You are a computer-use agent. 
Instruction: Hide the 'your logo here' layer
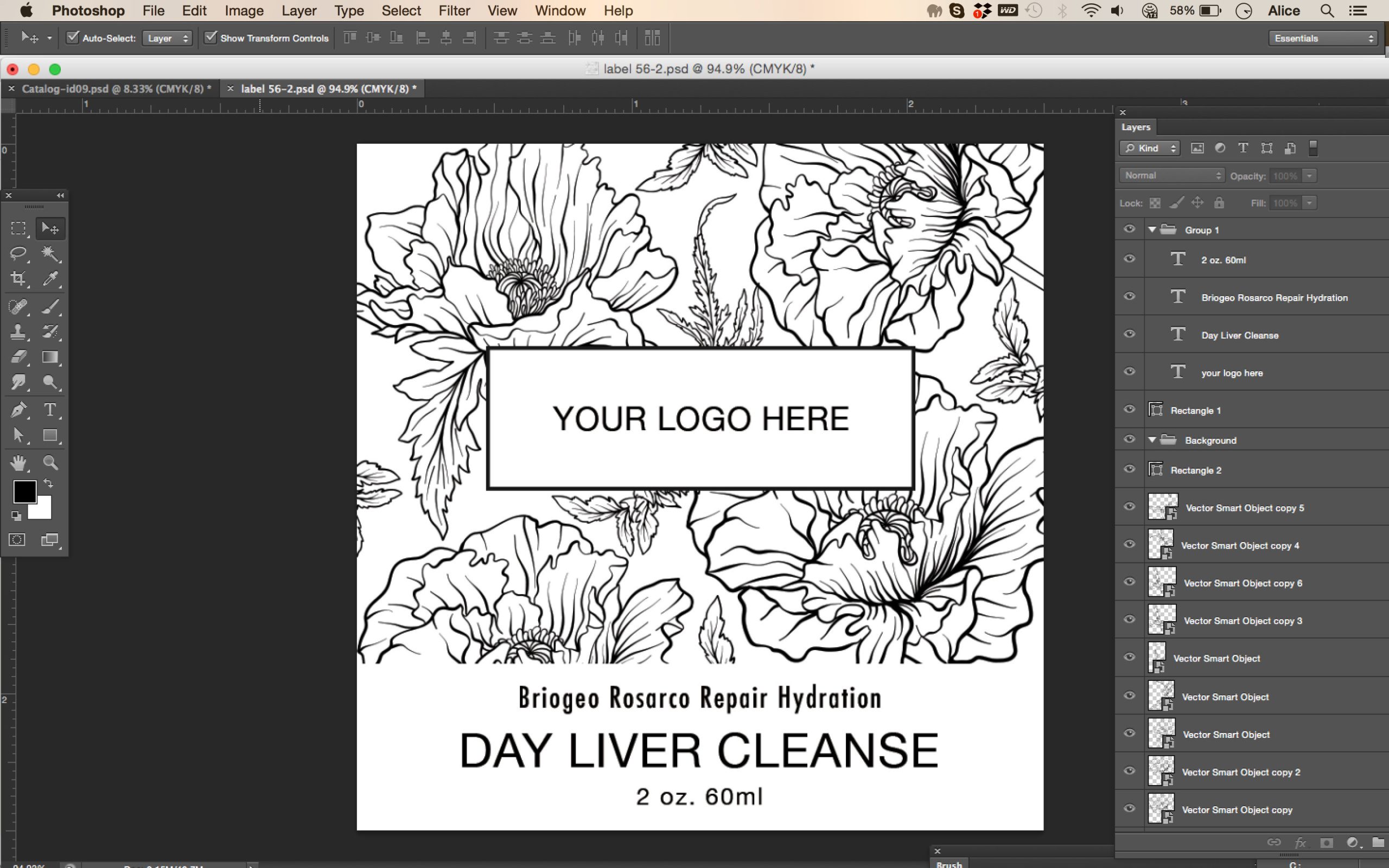point(1129,372)
